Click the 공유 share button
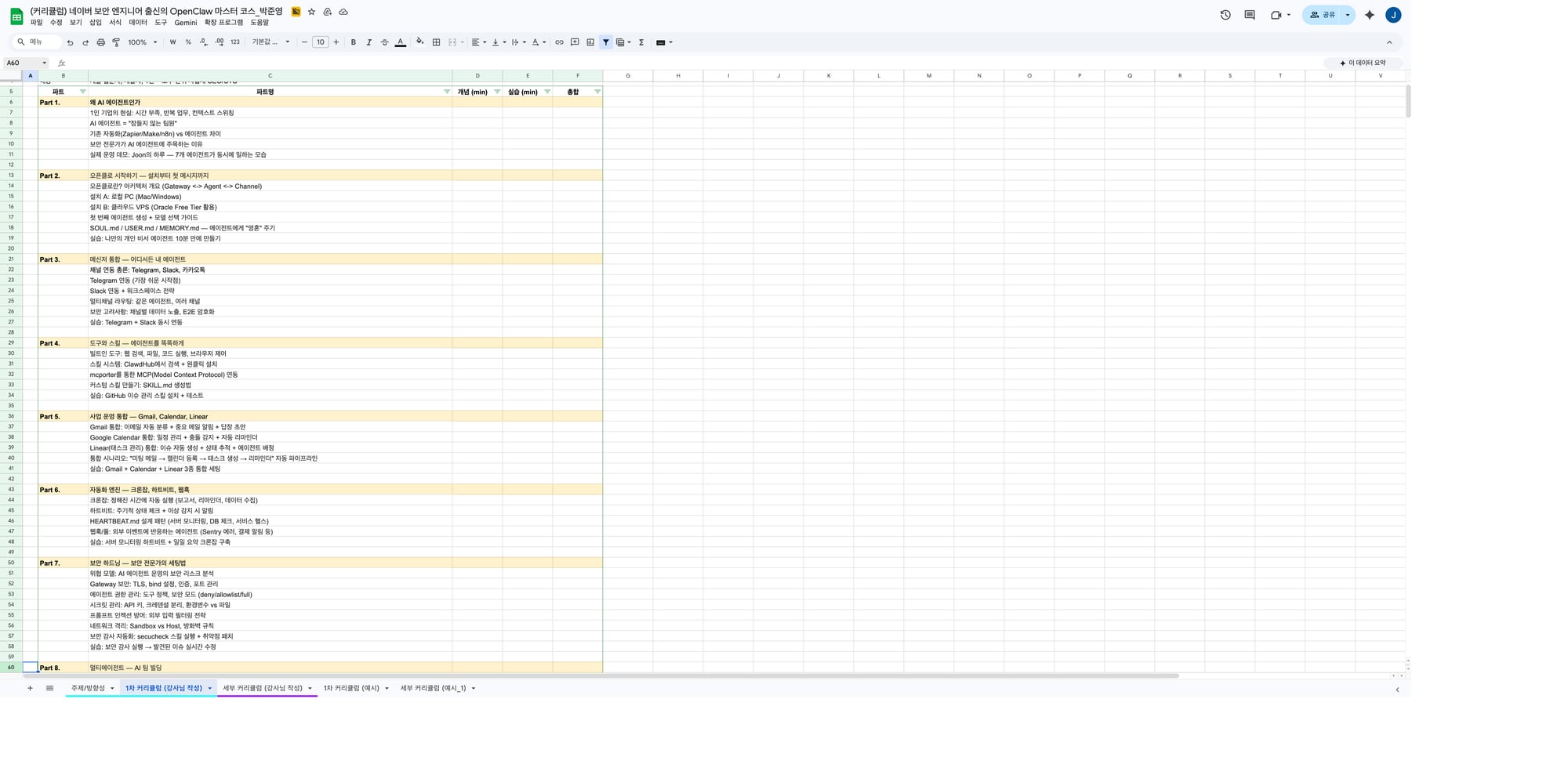 tap(1323, 15)
